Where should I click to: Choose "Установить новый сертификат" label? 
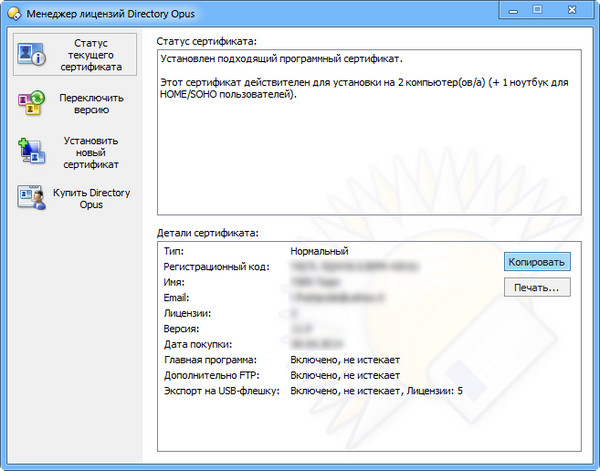[x=91, y=152]
